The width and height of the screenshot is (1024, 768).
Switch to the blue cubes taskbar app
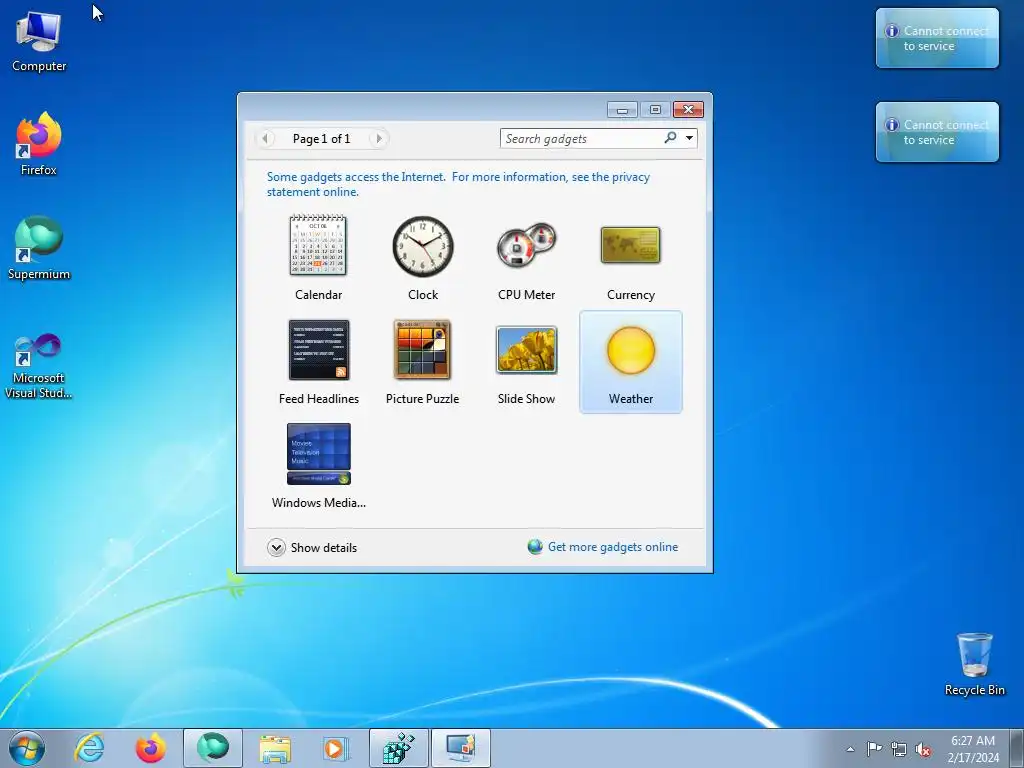(x=398, y=748)
